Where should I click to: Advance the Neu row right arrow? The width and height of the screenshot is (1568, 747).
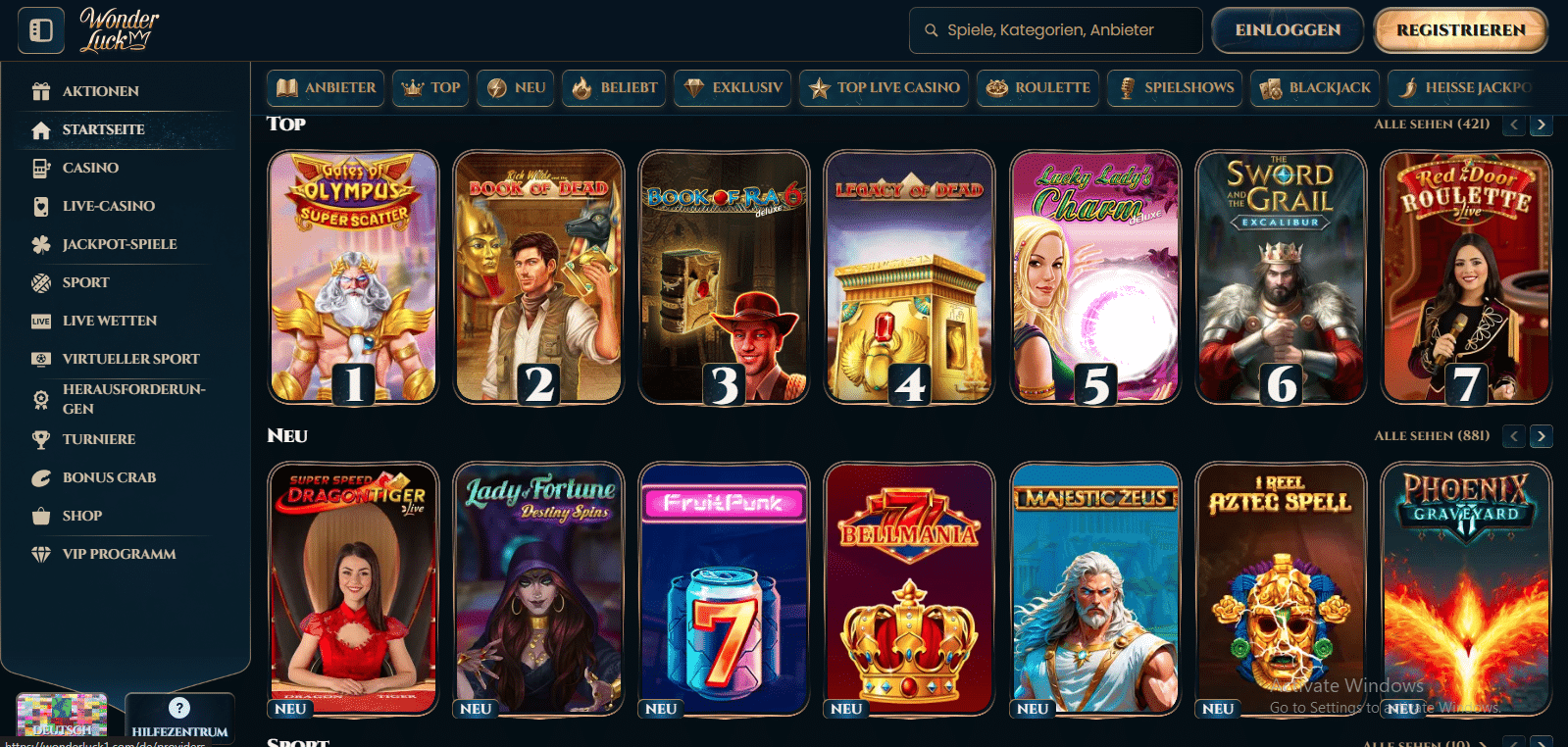[x=1542, y=436]
